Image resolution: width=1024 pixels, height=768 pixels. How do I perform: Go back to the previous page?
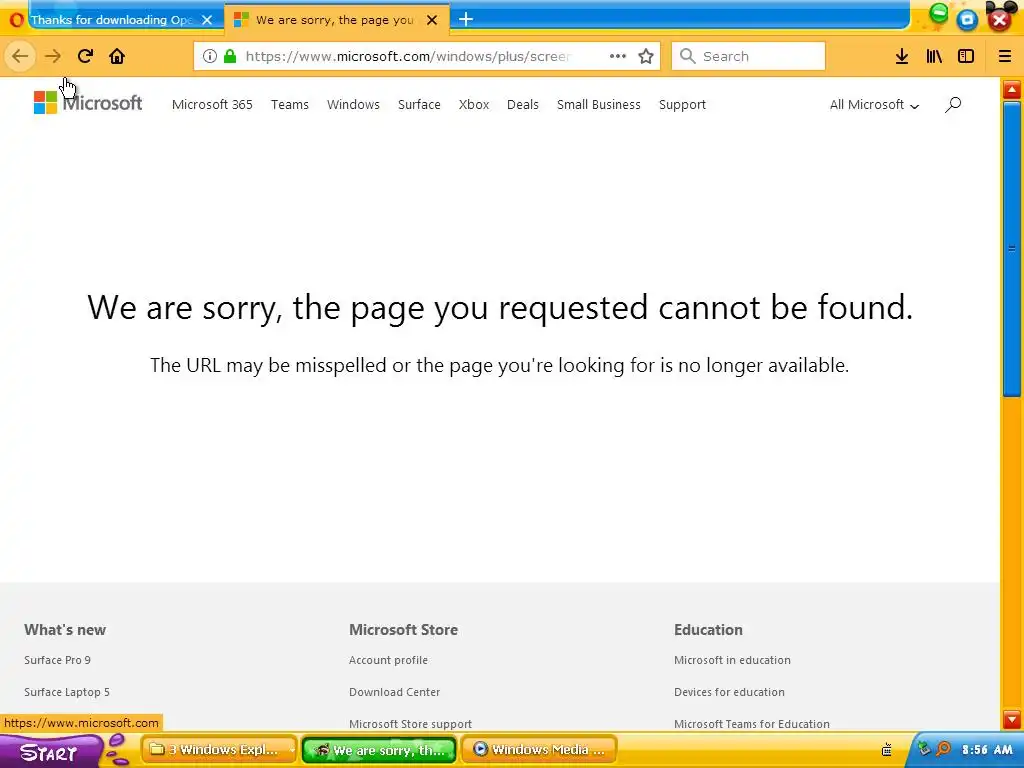(x=20, y=56)
